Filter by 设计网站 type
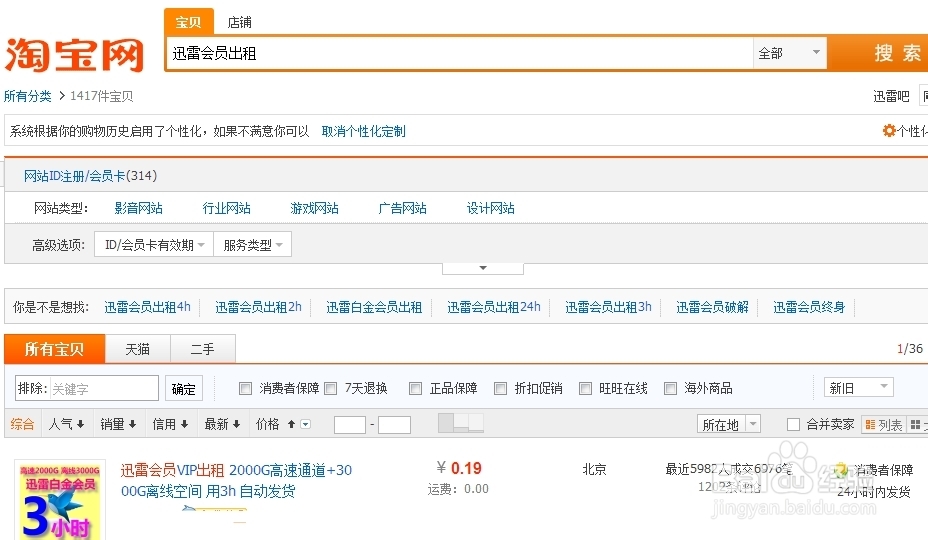Image resolution: width=928 pixels, height=540 pixels. pos(491,208)
